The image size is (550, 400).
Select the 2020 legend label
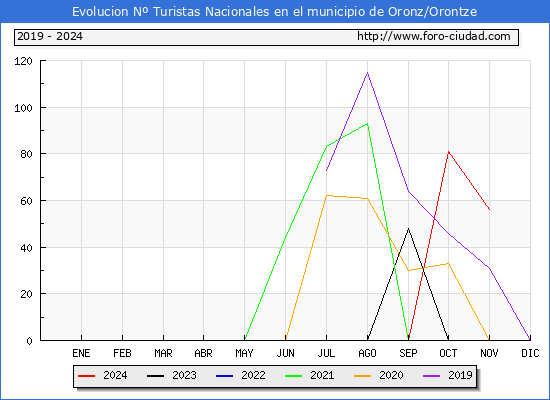tap(391, 375)
